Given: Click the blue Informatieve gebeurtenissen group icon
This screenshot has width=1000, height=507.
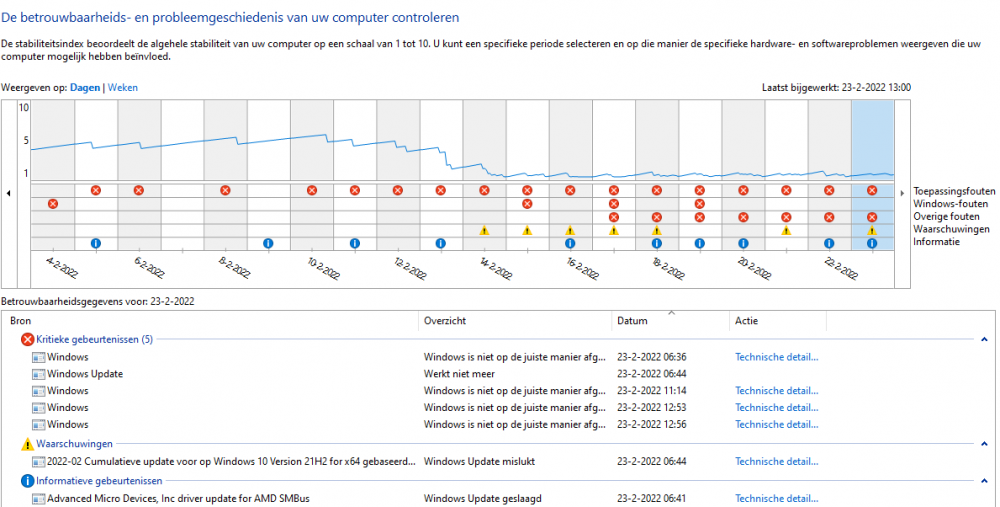Looking at the screenshot, I should (x=27, y=481).
